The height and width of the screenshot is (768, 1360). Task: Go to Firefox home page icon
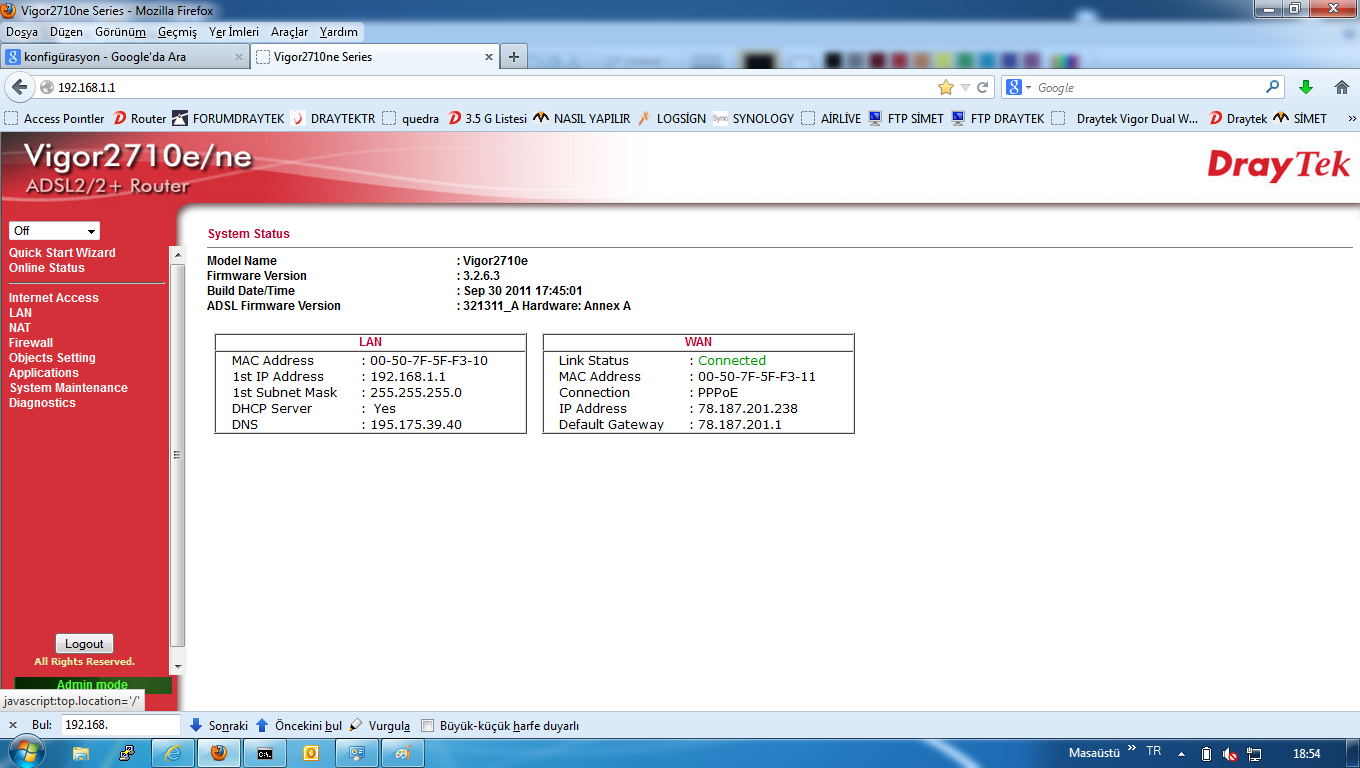tap(1342, 87)
